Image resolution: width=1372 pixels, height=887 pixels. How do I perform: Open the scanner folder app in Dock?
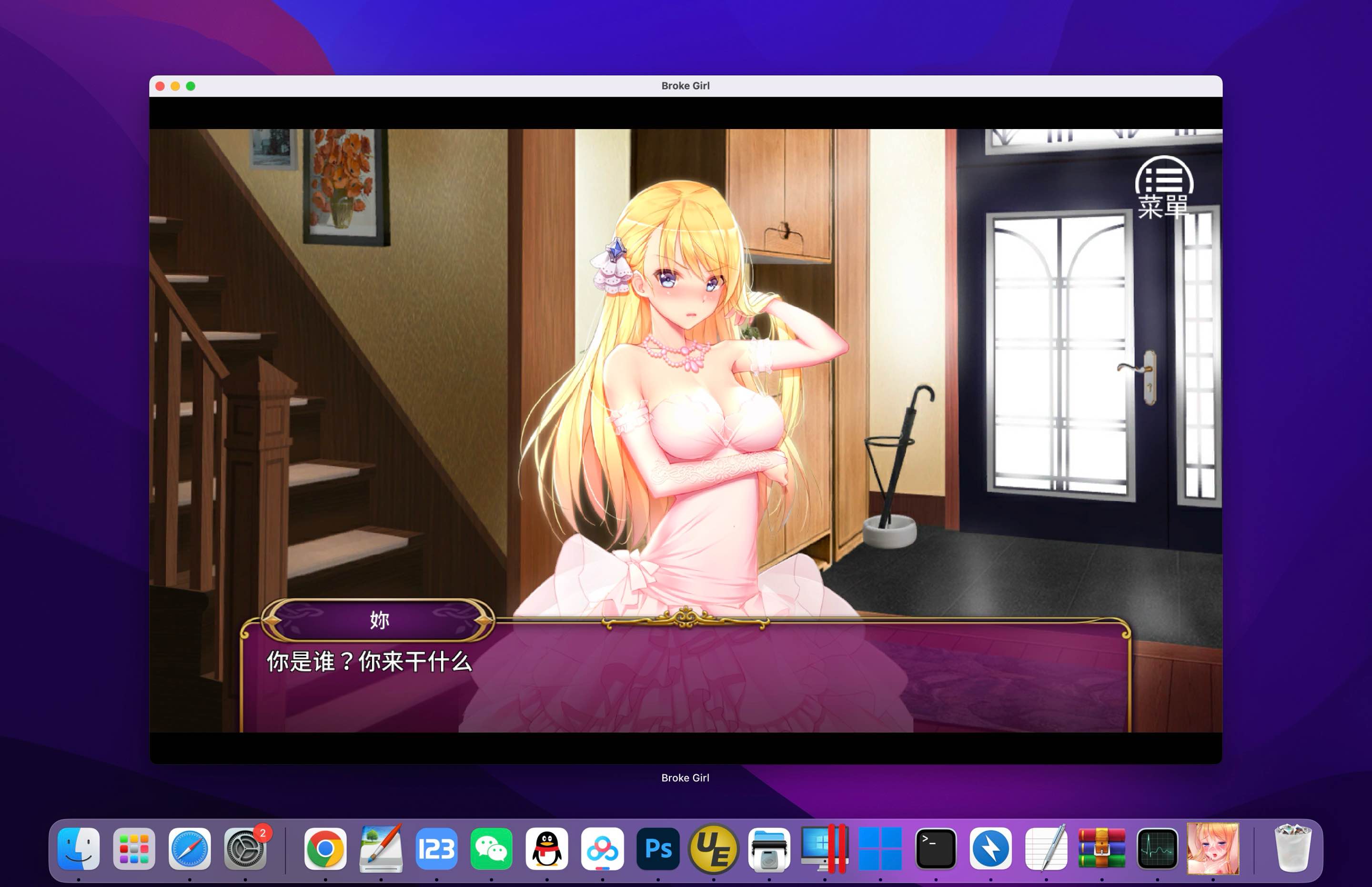pyautogui.click(x=769, y=849)
